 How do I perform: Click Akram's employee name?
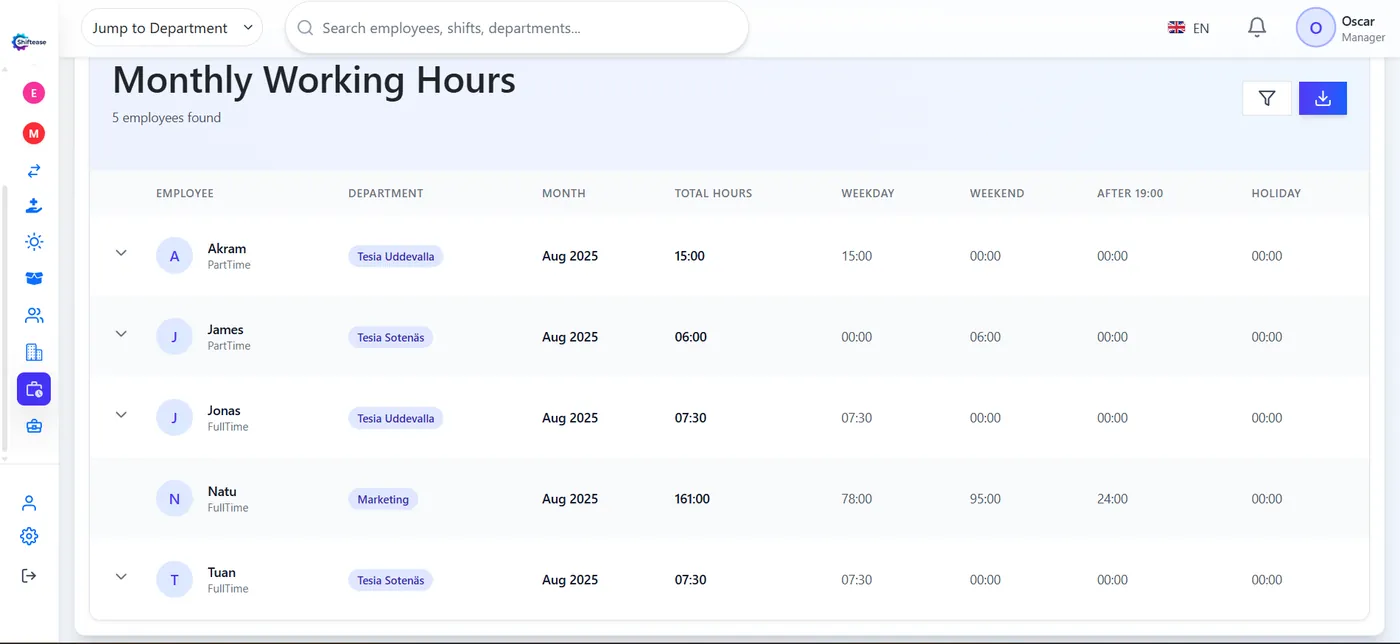pyautogui.click(x=227, y=249)
